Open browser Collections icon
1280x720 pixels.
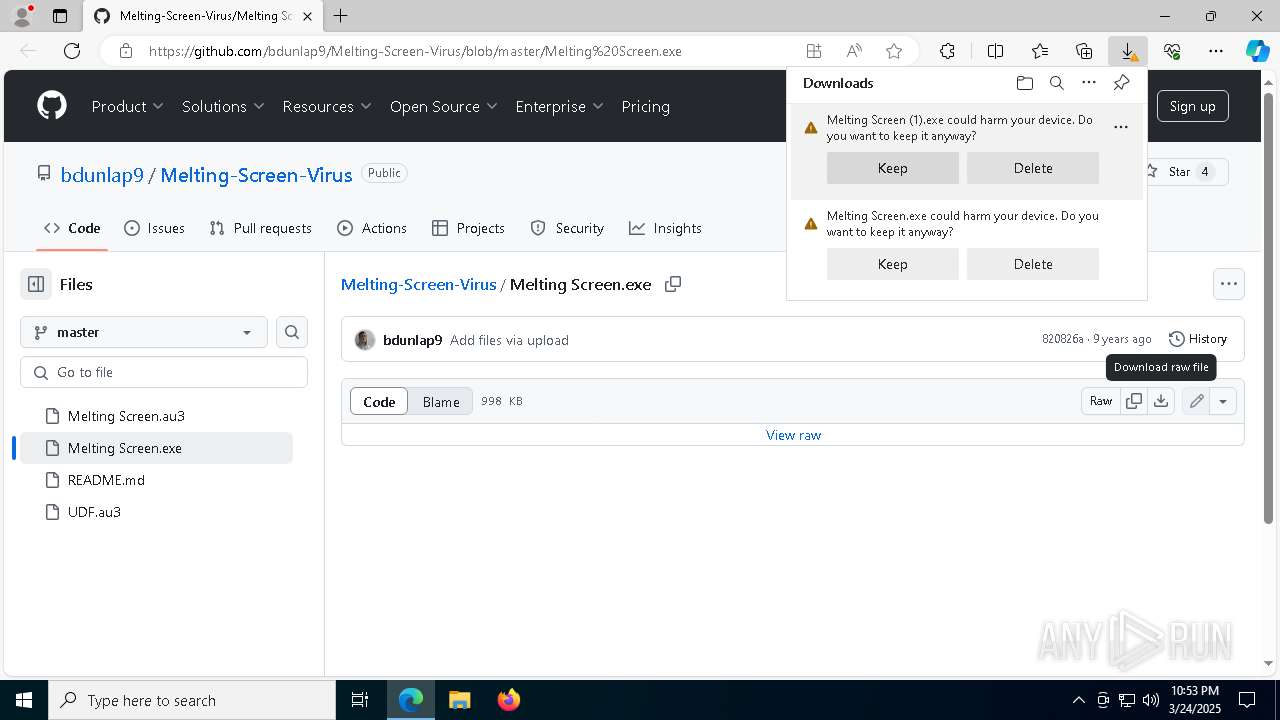[1084, 51]
